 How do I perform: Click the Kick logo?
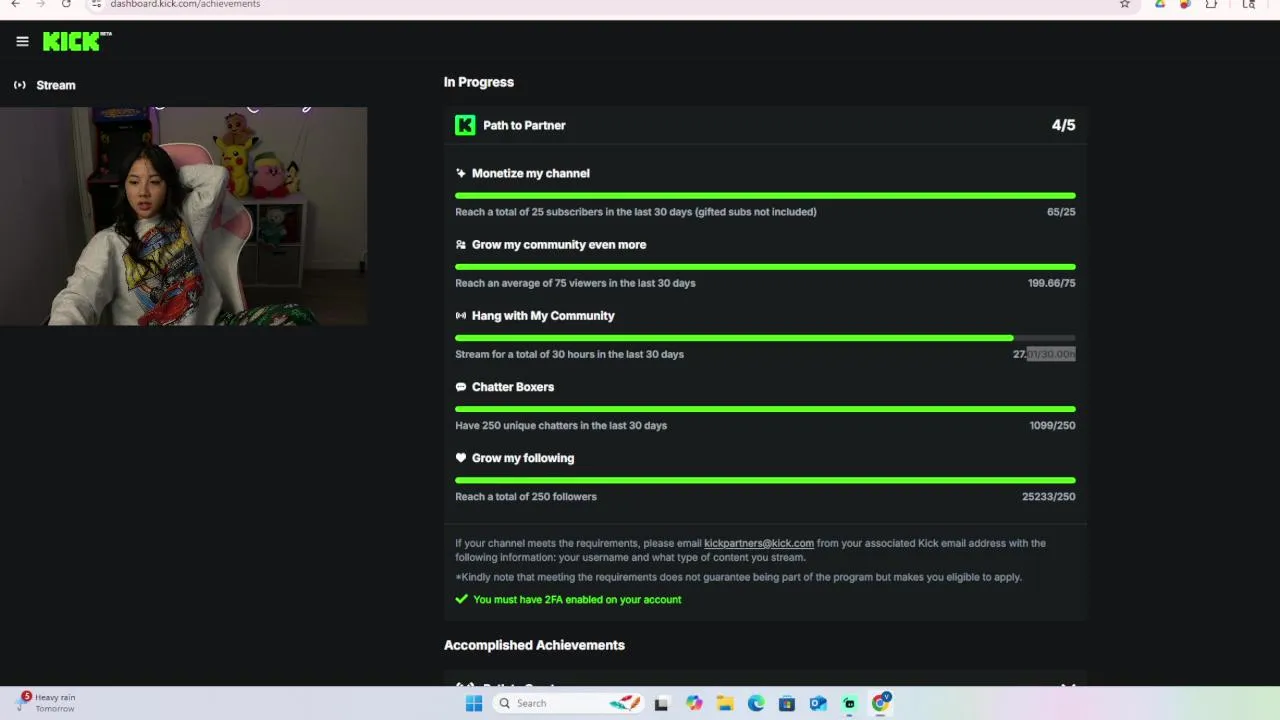tap(77, 41)
